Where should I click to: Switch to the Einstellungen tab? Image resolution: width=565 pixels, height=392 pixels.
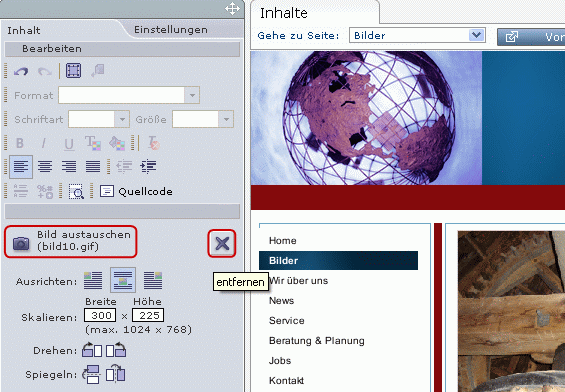click(x=171, y=30)
